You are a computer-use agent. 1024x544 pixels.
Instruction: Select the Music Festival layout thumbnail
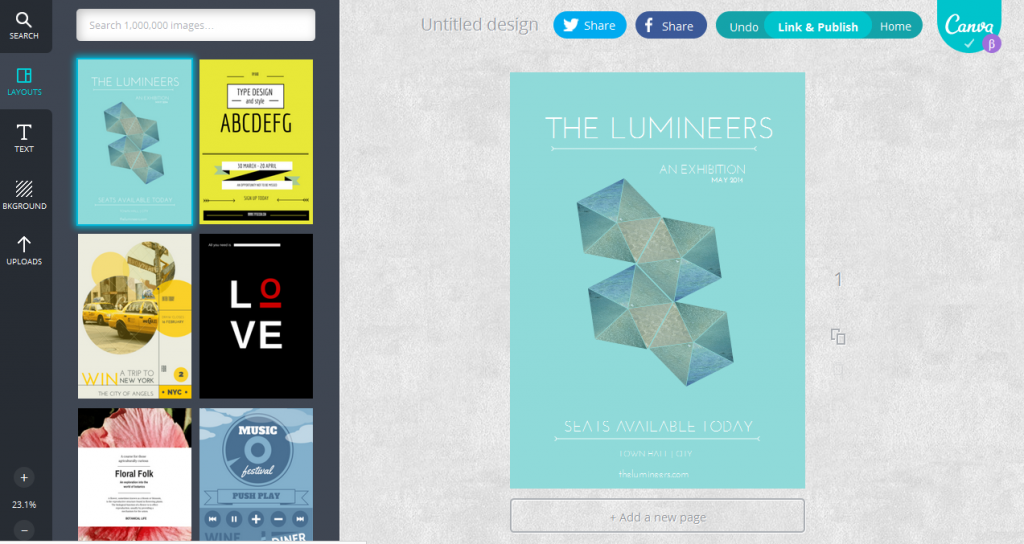click(x=256, y=475)
